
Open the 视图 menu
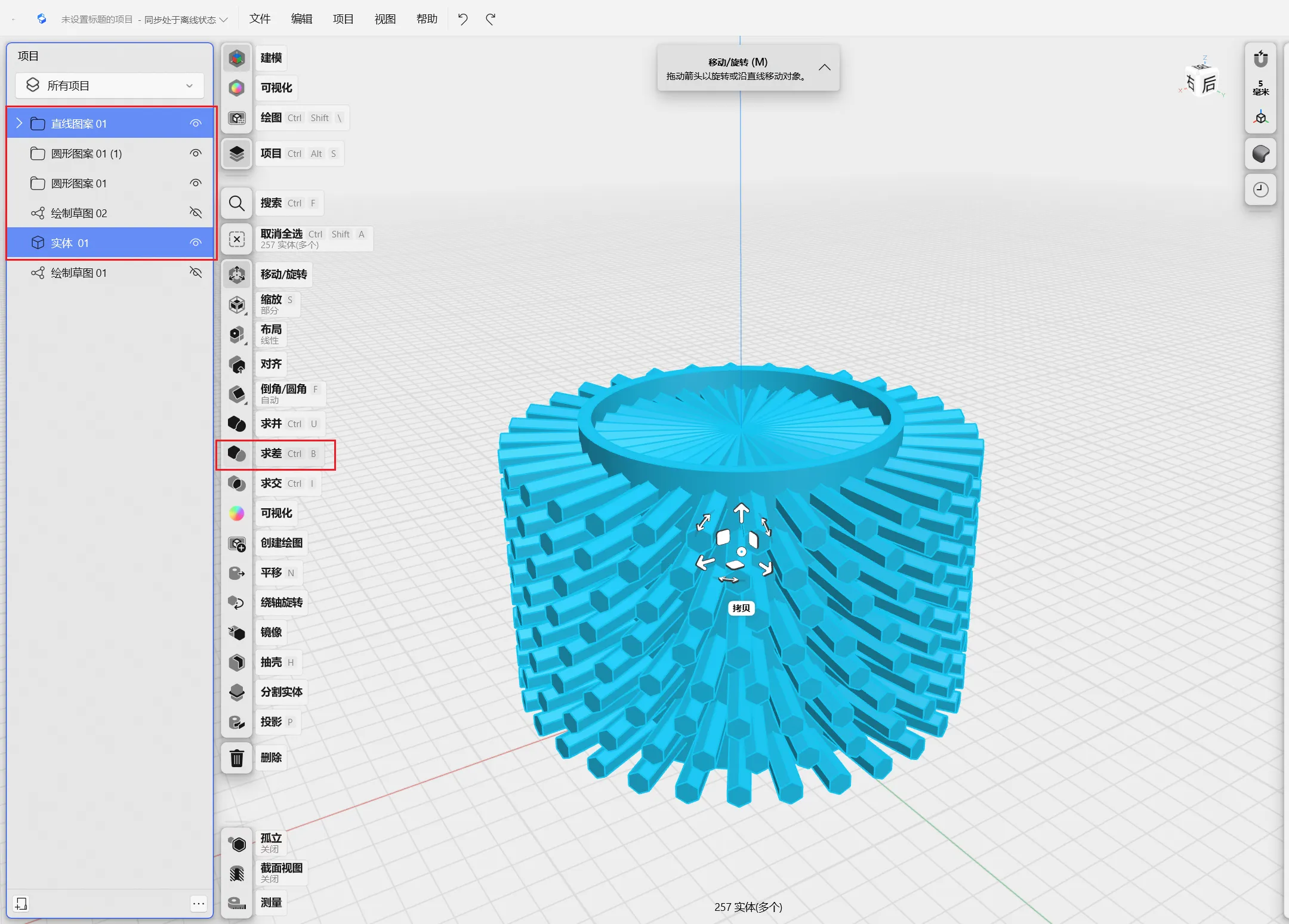click(x=385, y=19)
